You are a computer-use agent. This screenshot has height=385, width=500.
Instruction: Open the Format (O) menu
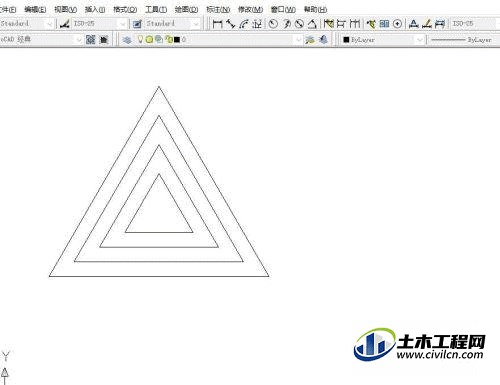tap(125, 9)
